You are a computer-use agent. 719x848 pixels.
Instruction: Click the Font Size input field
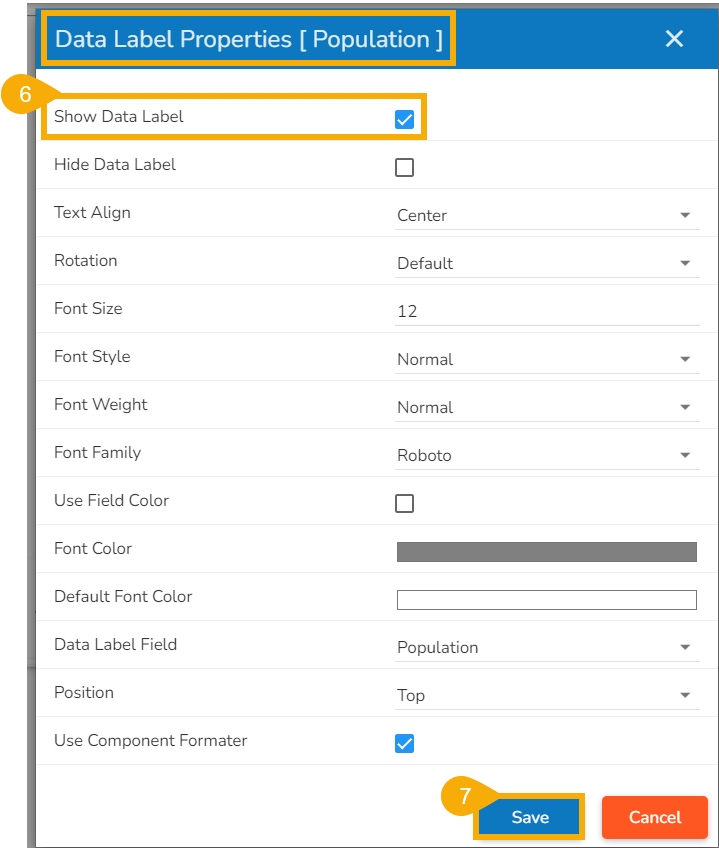pyautogui.click(x=547, y=312)
